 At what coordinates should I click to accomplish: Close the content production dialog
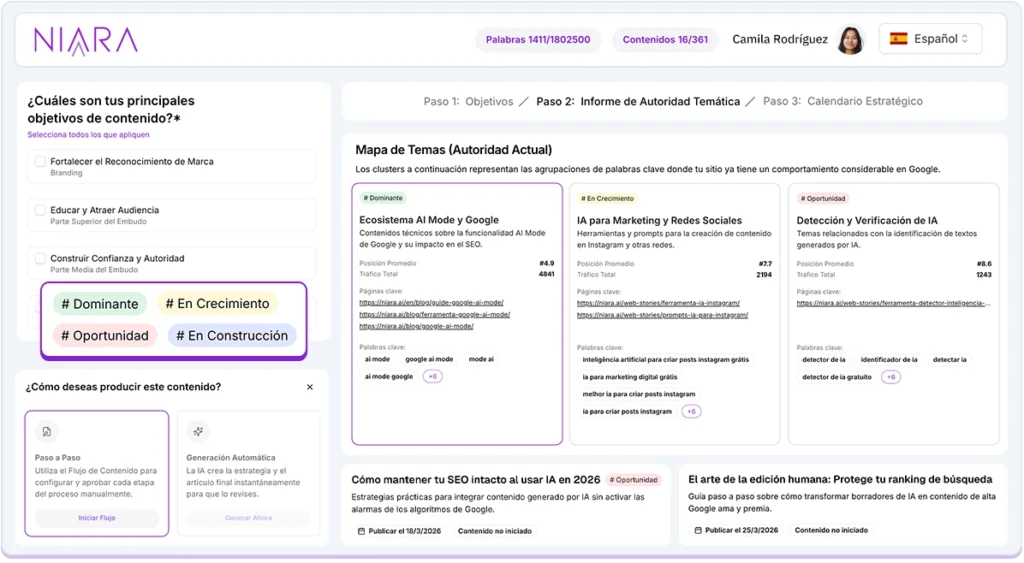click(x=310, y=387)
